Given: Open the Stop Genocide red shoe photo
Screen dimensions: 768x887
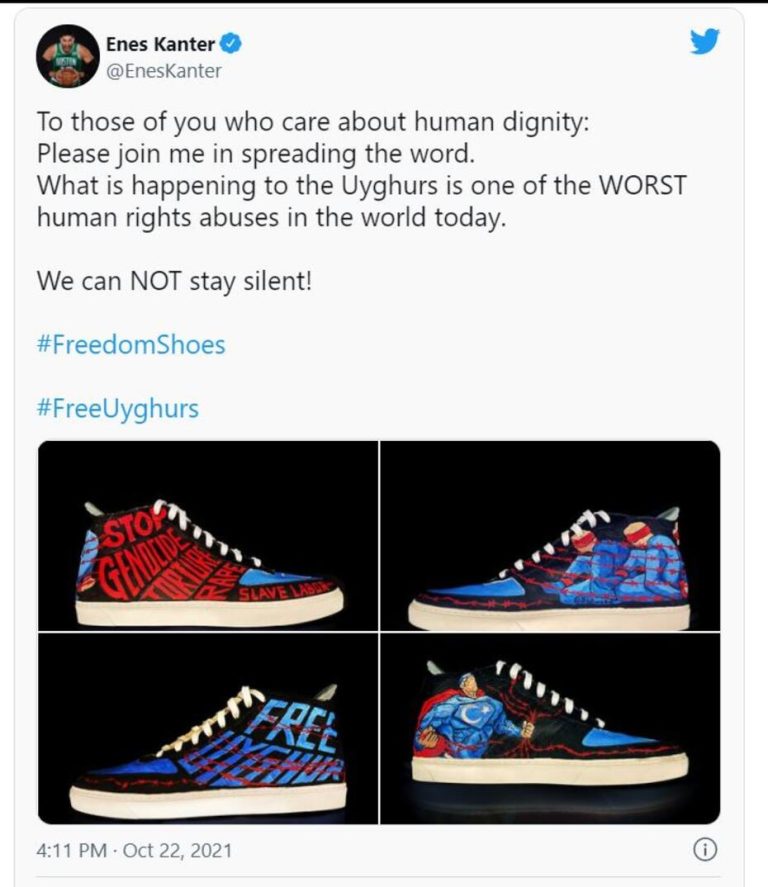Looking at the screenshot, I should tap(208, 536).
